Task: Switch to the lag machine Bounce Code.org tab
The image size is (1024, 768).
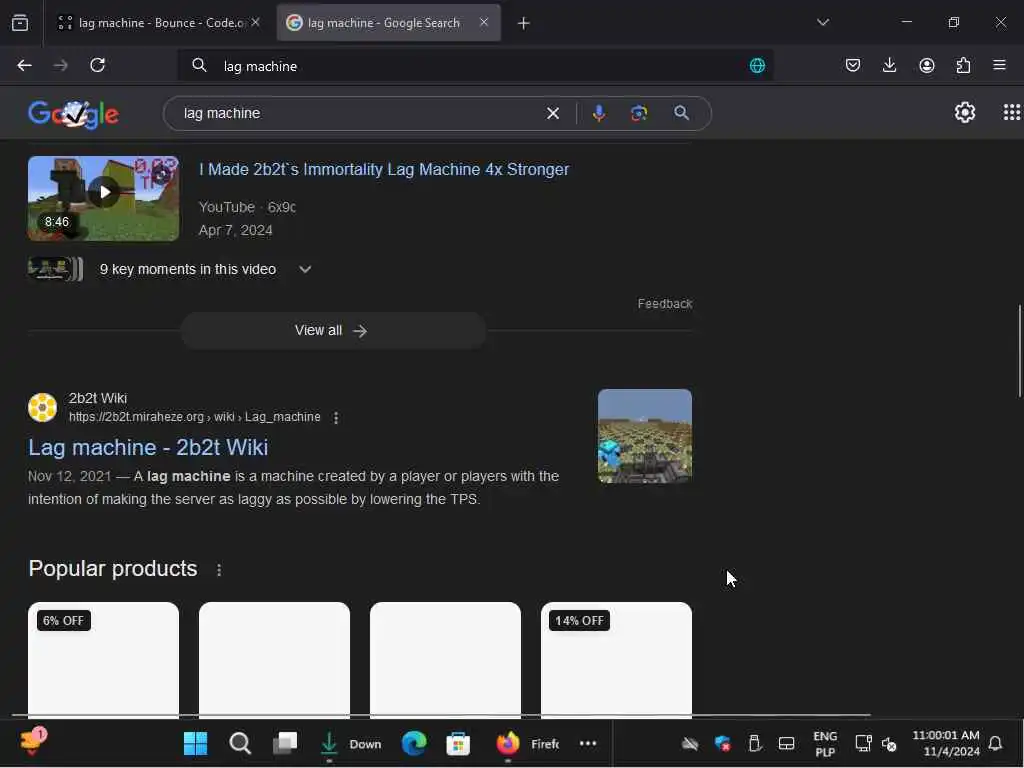Action: tap(160, 23)
